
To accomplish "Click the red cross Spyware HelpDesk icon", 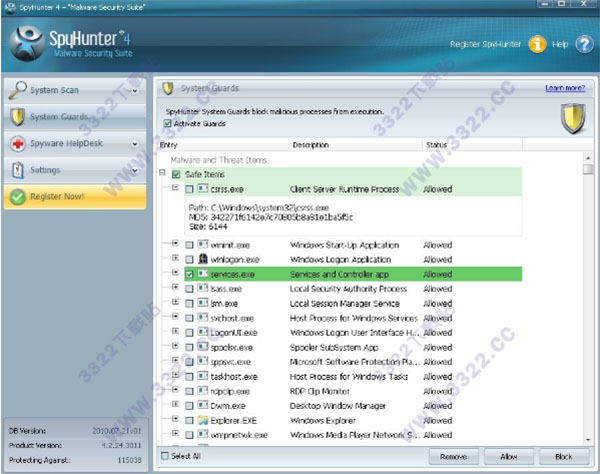I will (18, 144).
